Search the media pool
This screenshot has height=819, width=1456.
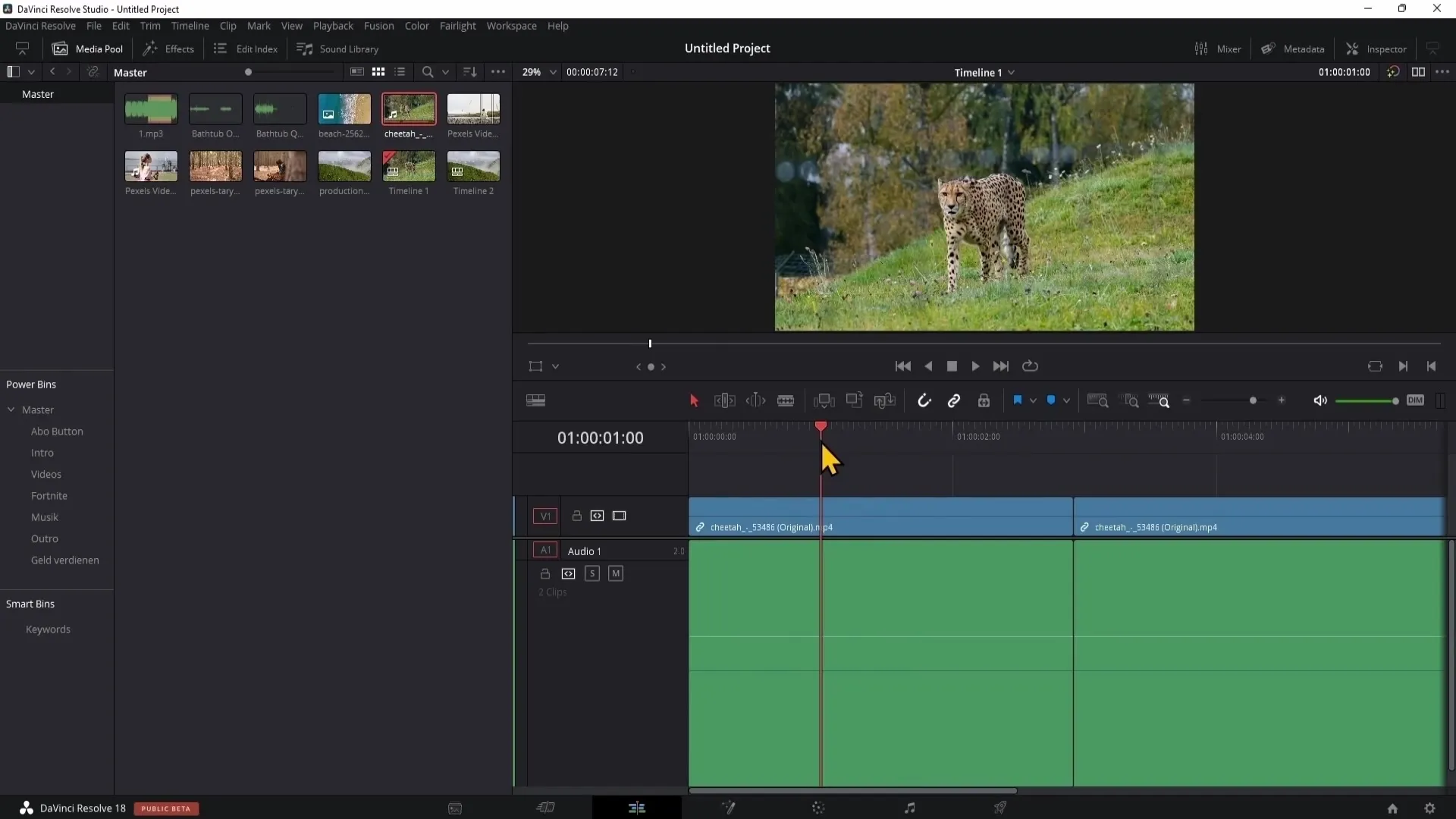point(428,72)
